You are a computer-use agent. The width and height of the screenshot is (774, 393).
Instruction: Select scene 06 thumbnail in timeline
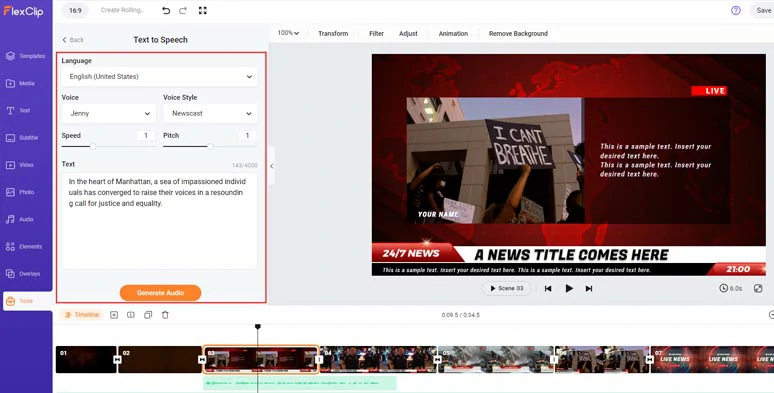(602, 359)
